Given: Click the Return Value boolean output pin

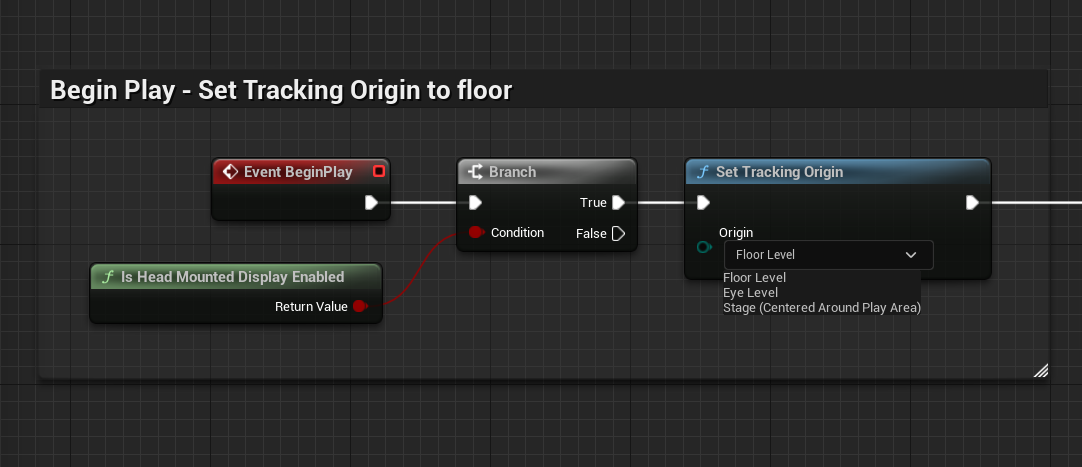Looking at the screenshot, I should (x=360, y=306).
